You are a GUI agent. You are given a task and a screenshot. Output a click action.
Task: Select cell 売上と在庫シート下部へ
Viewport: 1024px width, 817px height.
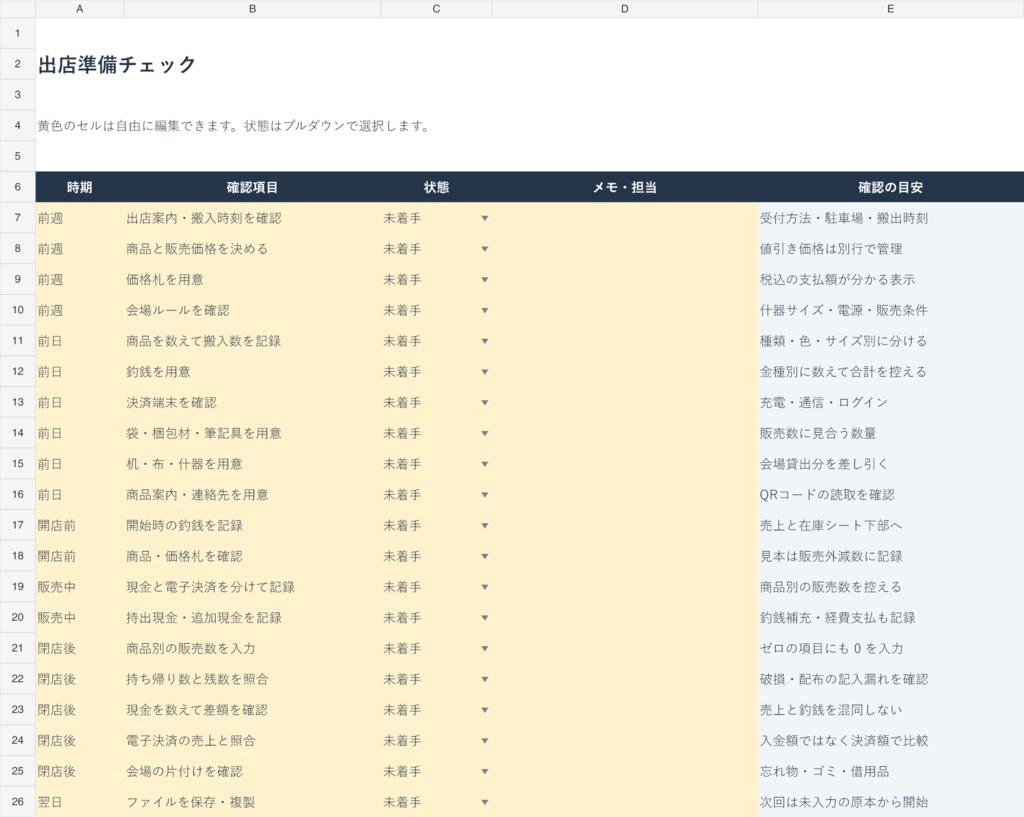(x=891, y=525)
